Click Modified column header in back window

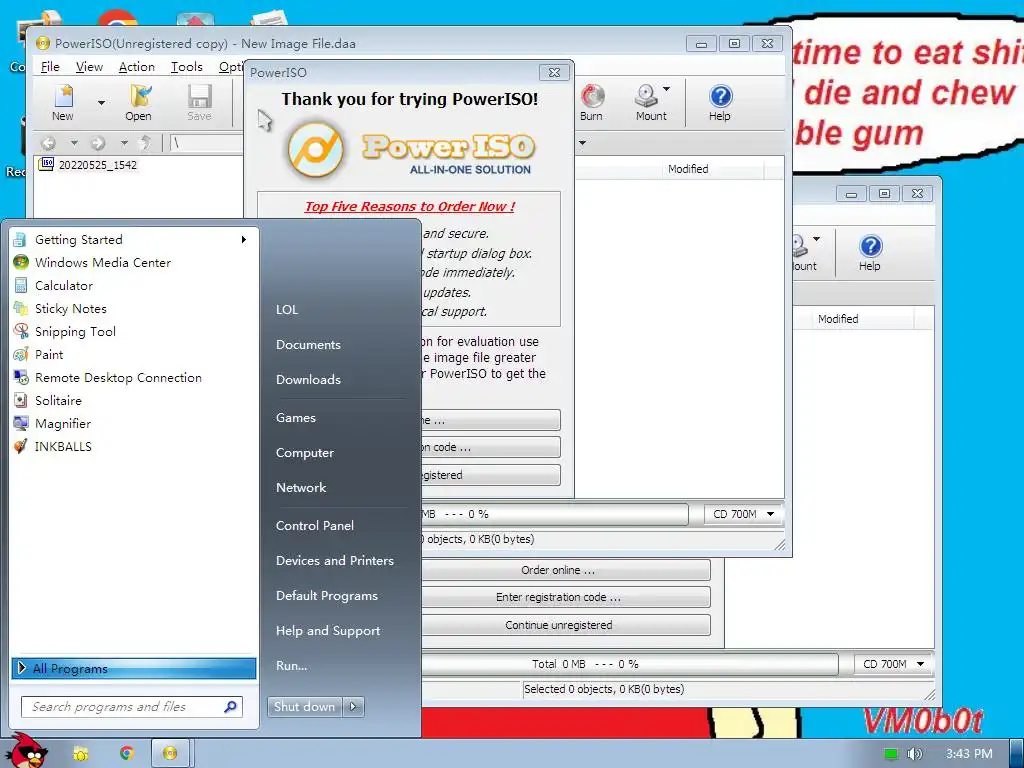838,319
